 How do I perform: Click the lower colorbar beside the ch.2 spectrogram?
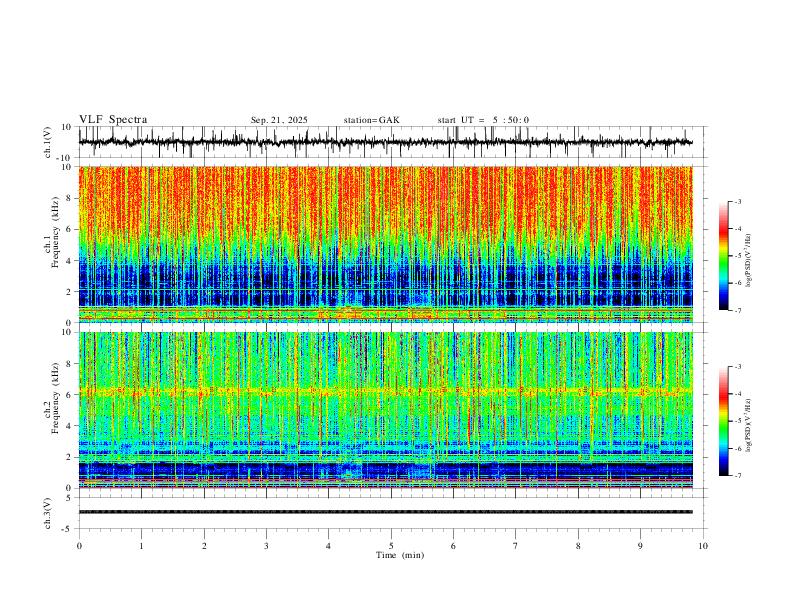coord(723,421)
